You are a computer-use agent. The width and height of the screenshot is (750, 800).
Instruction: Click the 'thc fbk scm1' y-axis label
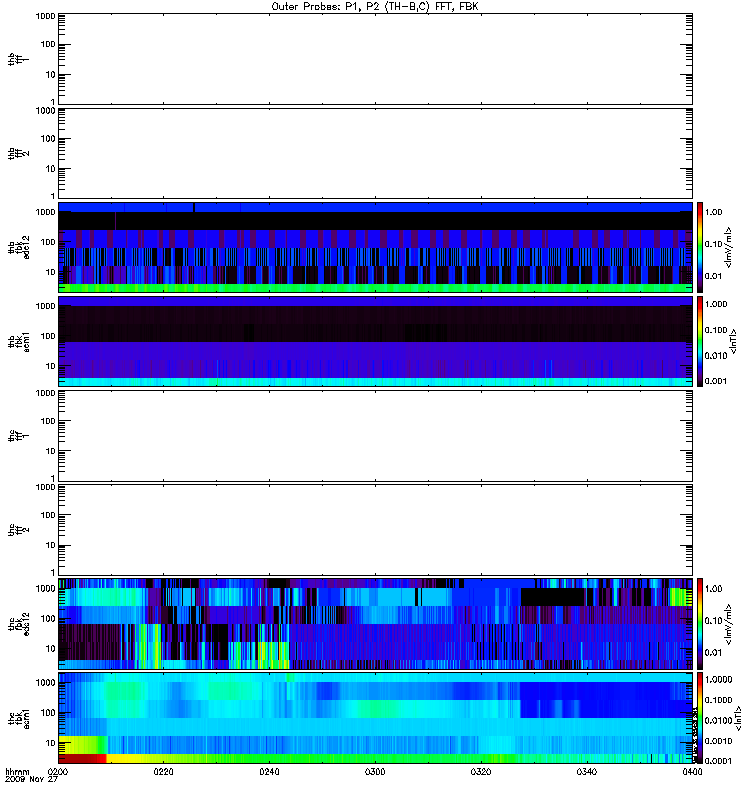click(19, 718)
